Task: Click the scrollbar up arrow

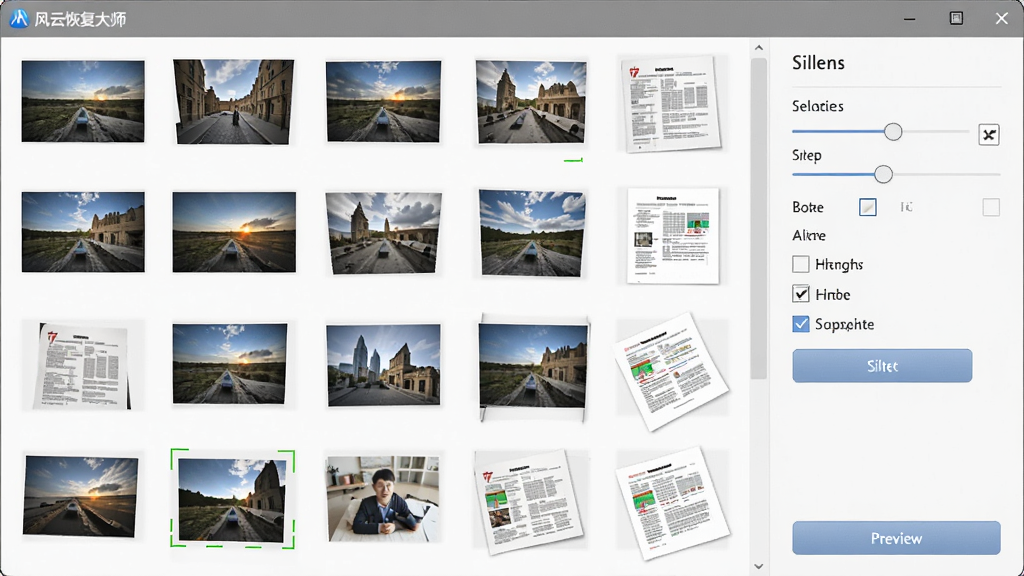Action: pos(758,48)
